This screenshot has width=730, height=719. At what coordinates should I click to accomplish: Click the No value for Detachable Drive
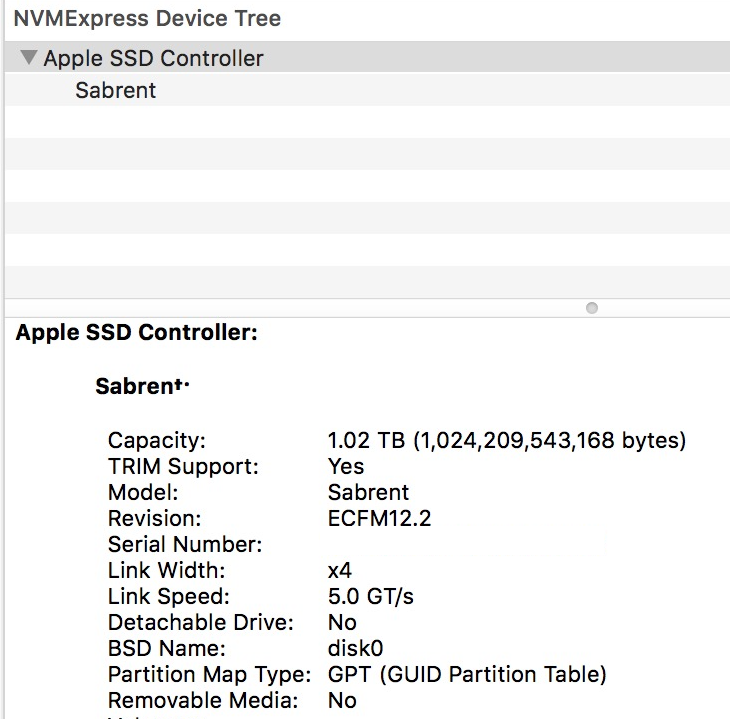click(x=342, y=622)
